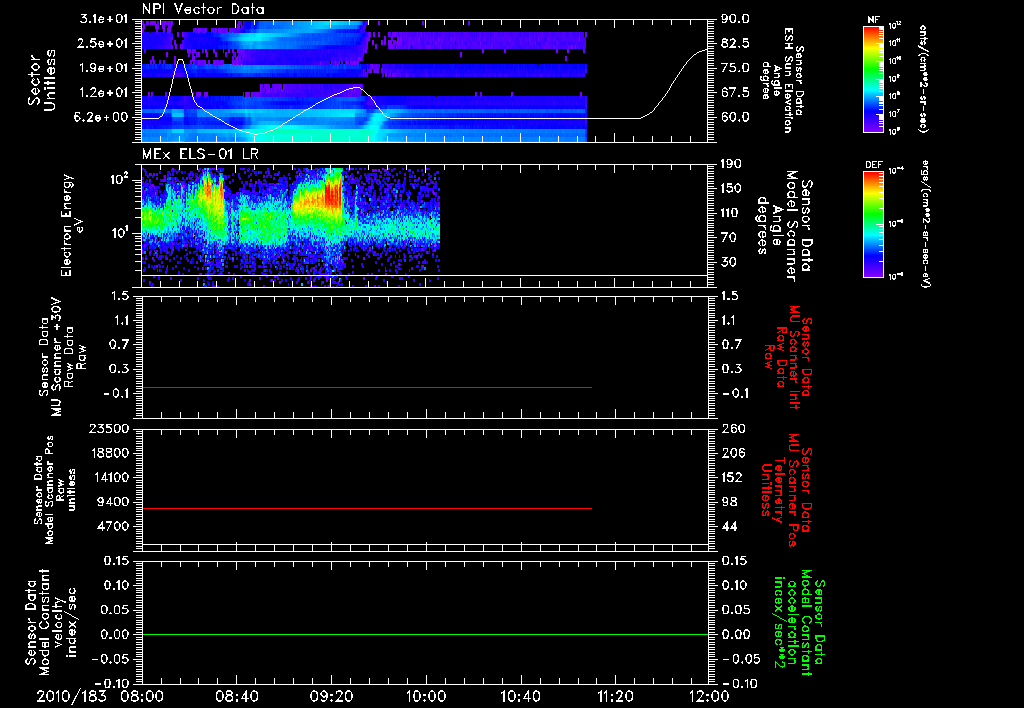Click the green constant velocity line
This screenshot has width=1024, height=708.
click(425, 634)
